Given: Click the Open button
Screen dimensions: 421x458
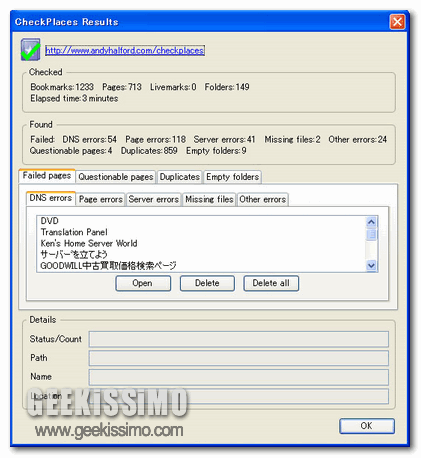Looking at the screenshot, I should [x=143, y=283].
